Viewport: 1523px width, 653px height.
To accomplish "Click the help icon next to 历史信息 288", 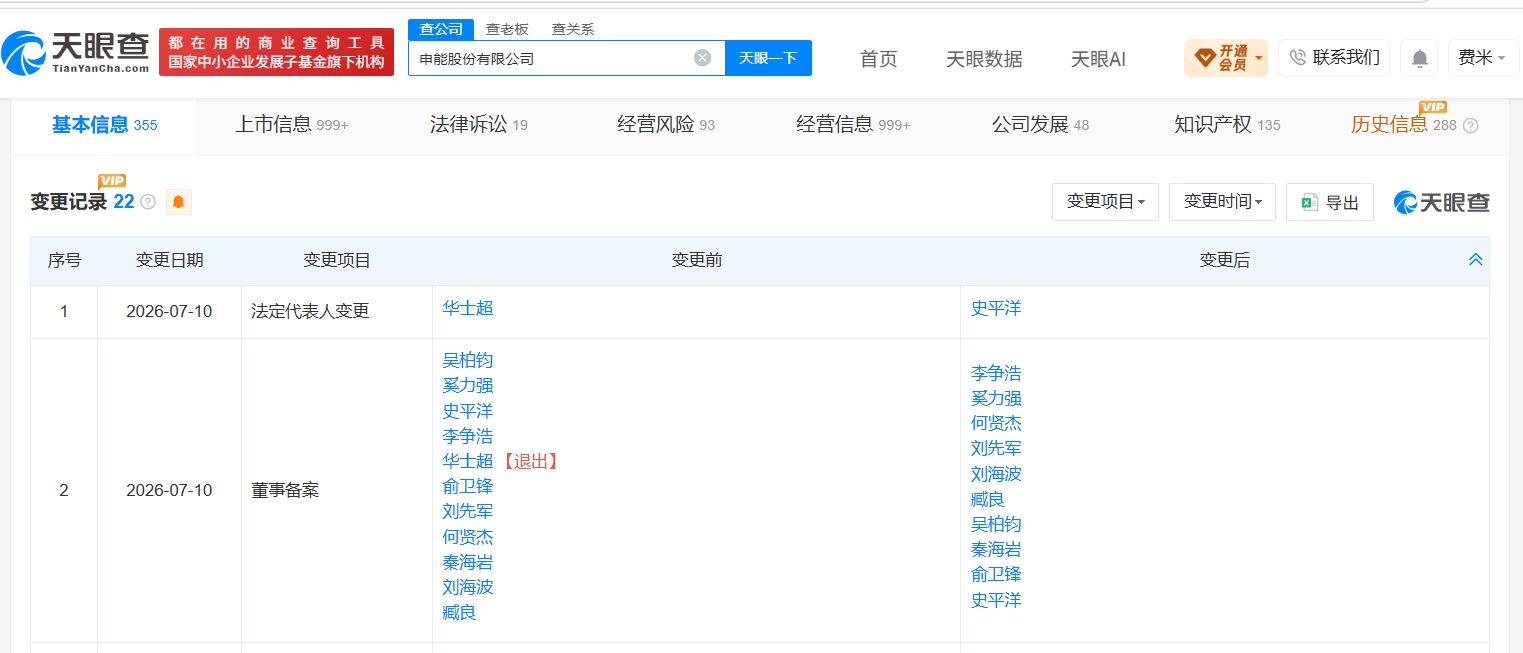I will coord(1470,126).
